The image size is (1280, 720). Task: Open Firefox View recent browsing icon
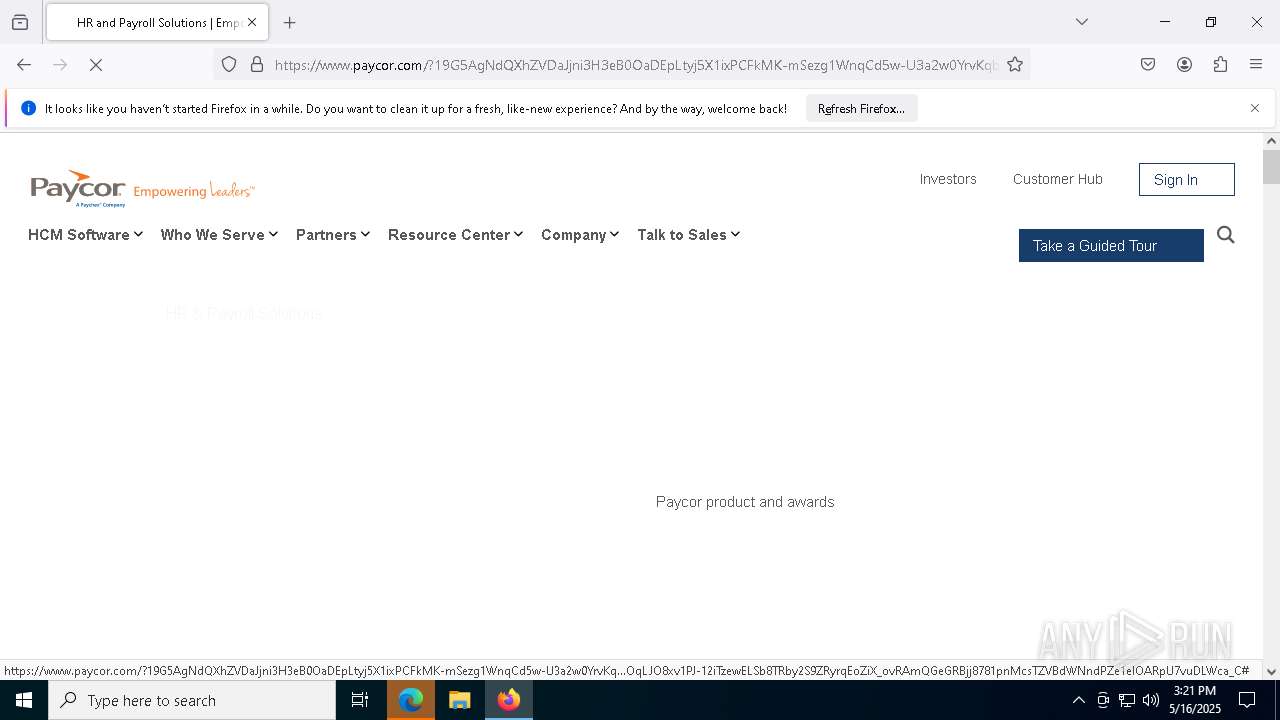20,22
